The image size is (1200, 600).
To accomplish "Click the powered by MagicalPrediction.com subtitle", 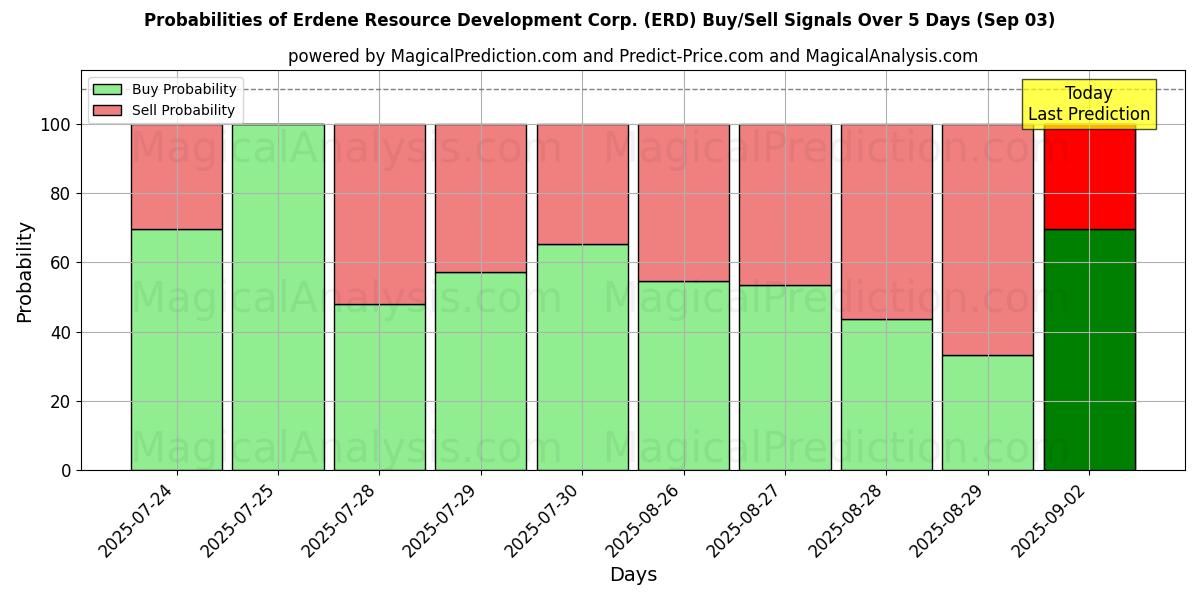I will click(632, 56).
